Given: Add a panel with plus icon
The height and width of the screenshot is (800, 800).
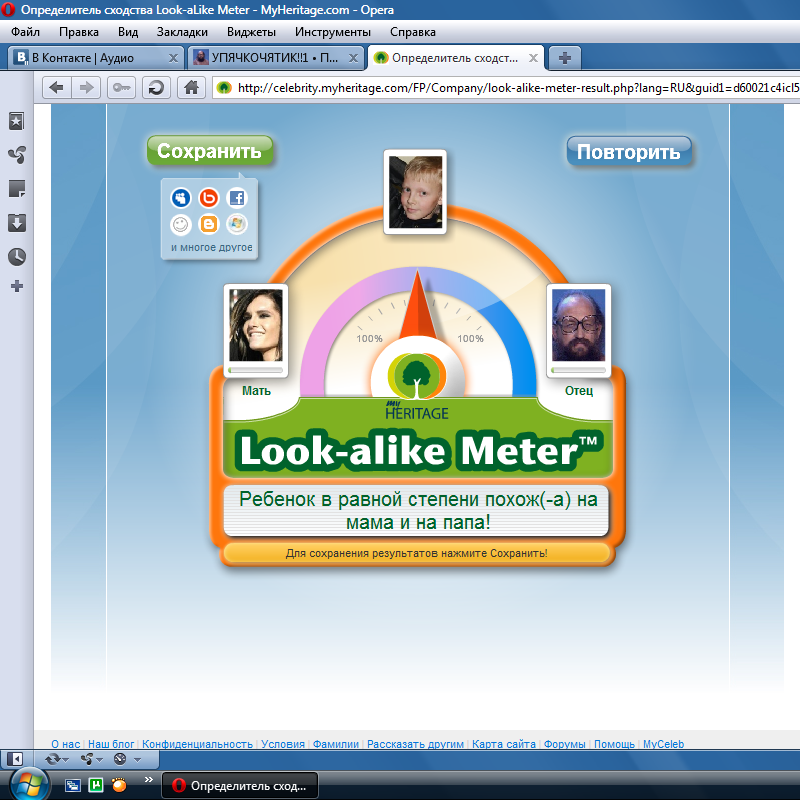Looking at the screenshot, I should coord(17,286).
